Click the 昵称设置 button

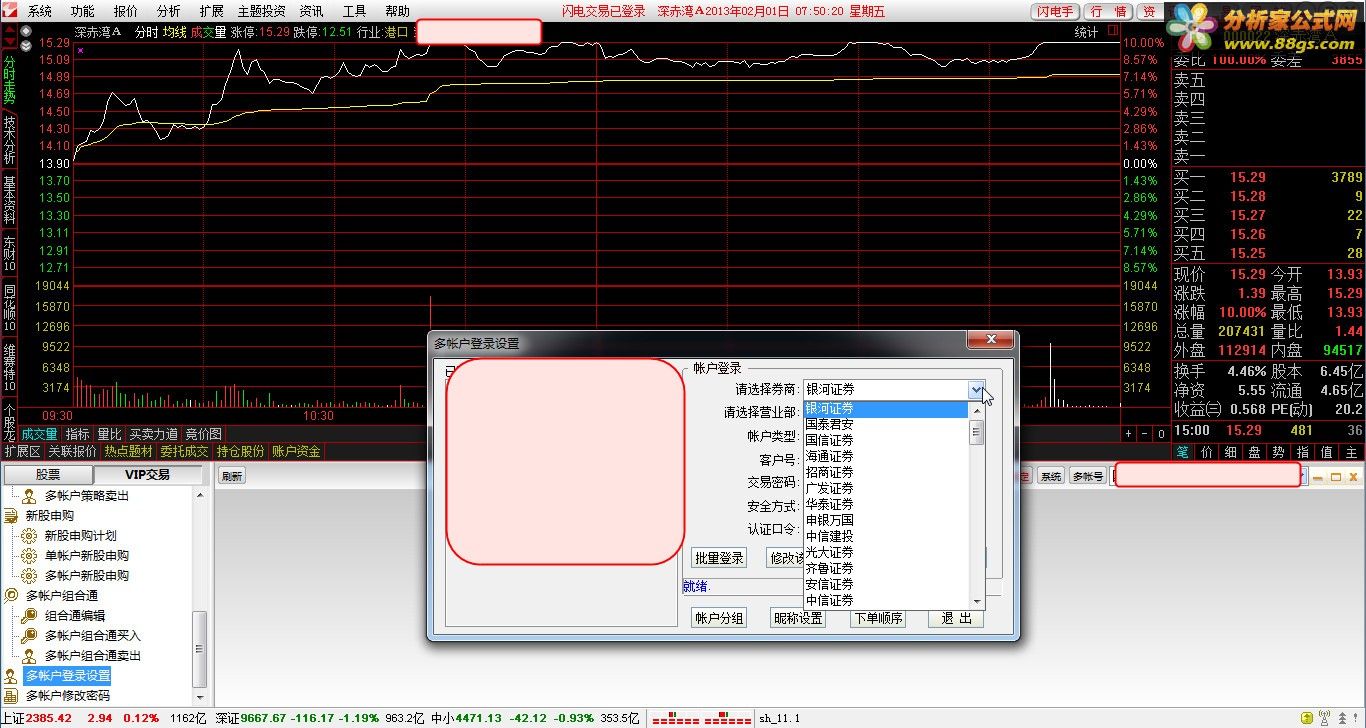(798, 618)
